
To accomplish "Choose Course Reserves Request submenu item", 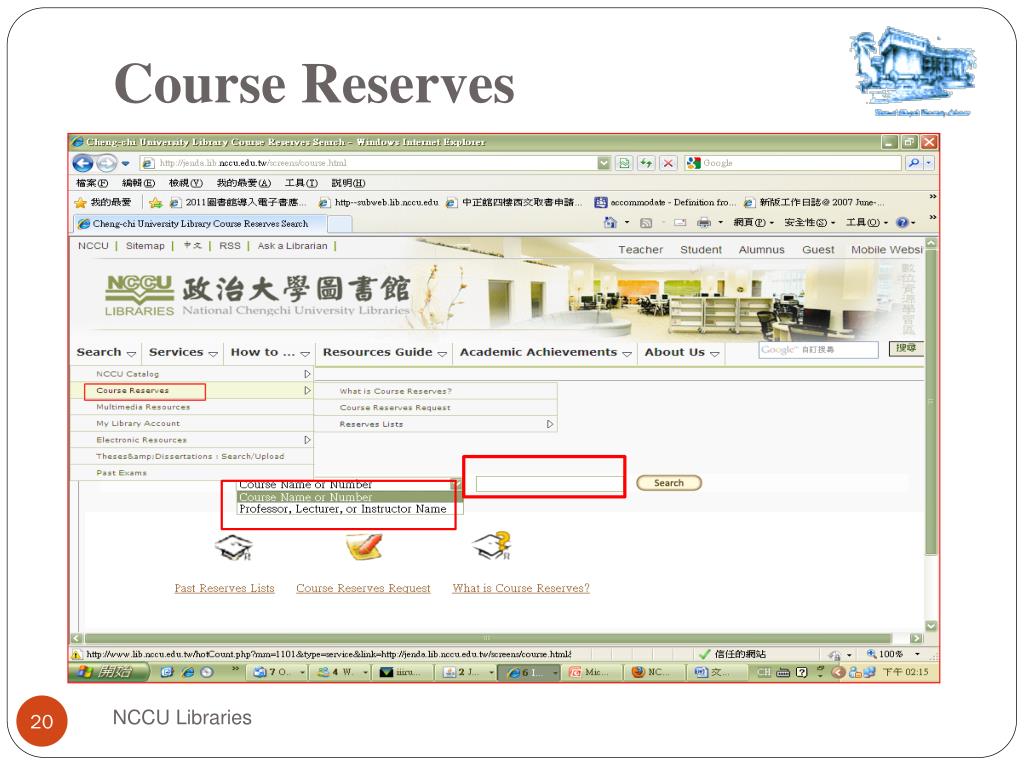I will tap(394, 408).
